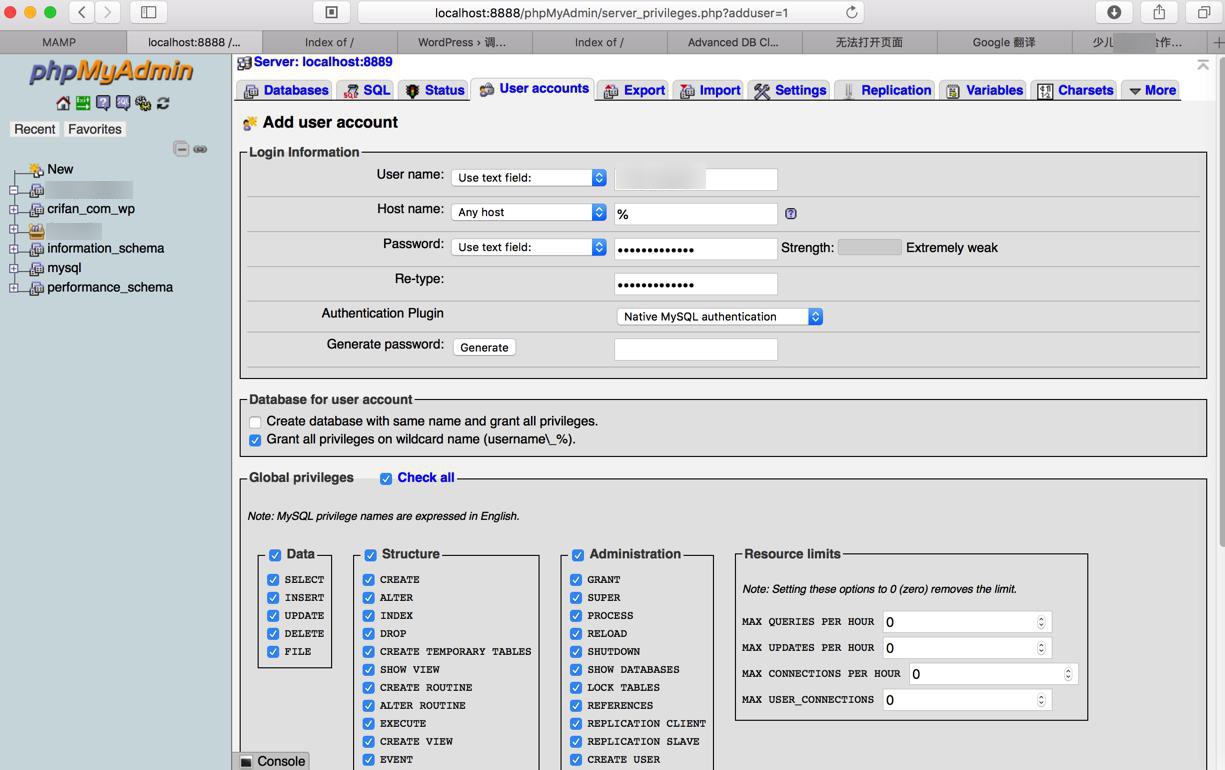Open Password 'Use text field' dropdown

529,247
